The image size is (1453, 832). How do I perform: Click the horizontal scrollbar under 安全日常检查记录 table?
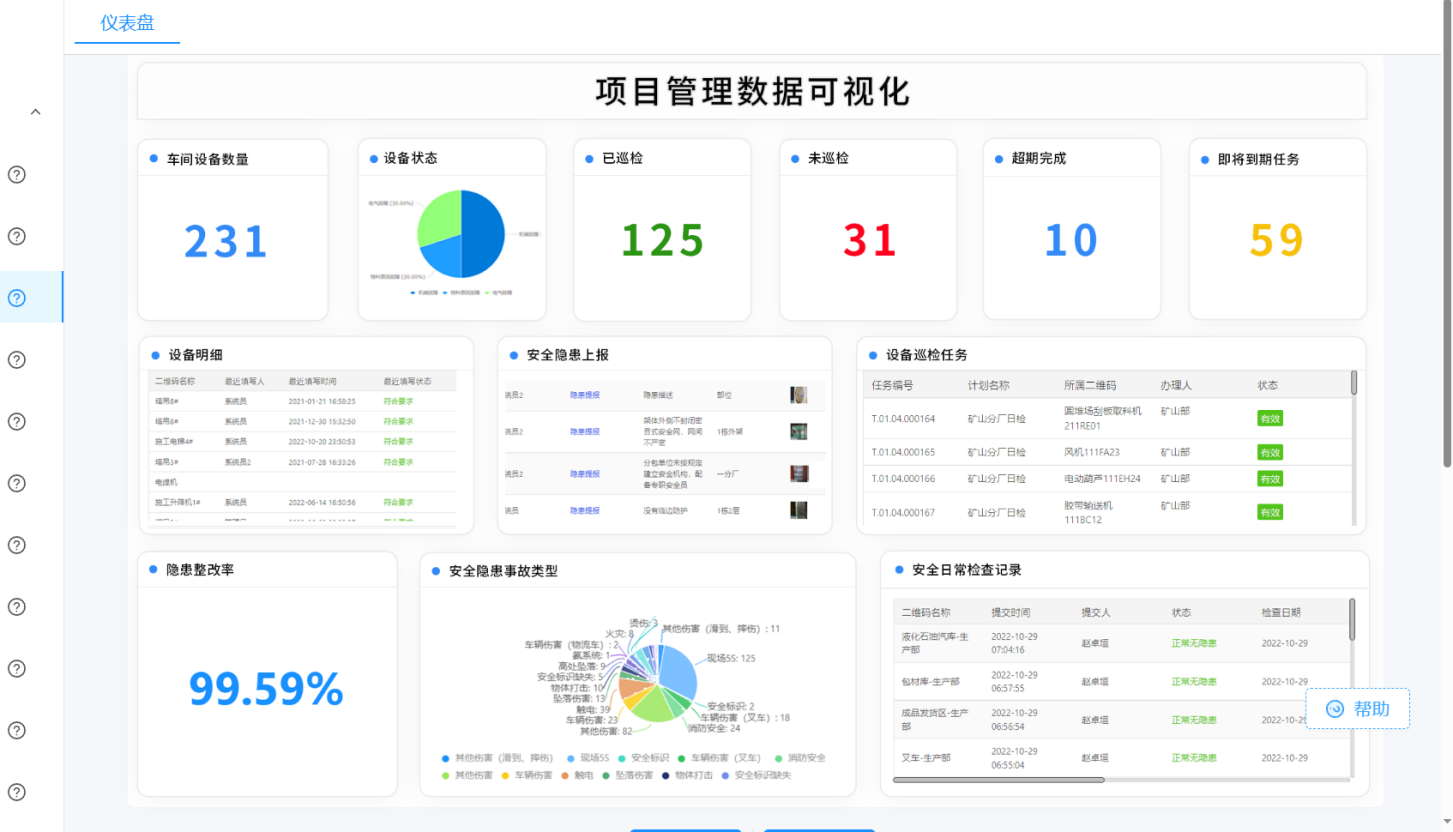coord(998,779)
